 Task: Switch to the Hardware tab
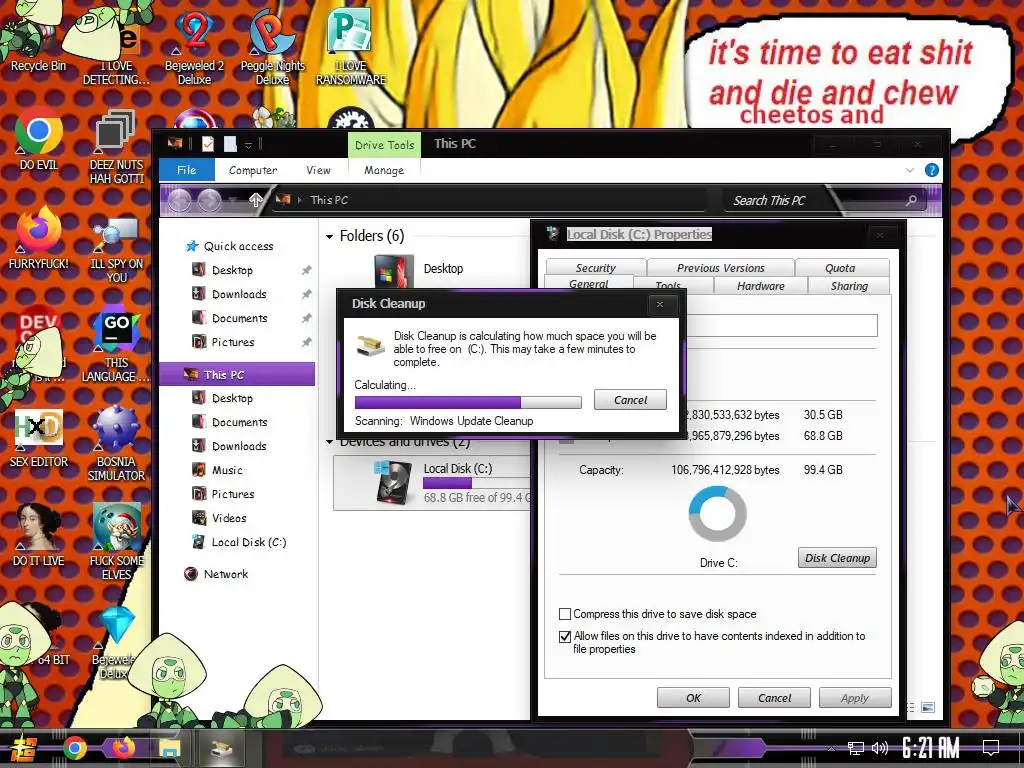[x=760, y=286]
